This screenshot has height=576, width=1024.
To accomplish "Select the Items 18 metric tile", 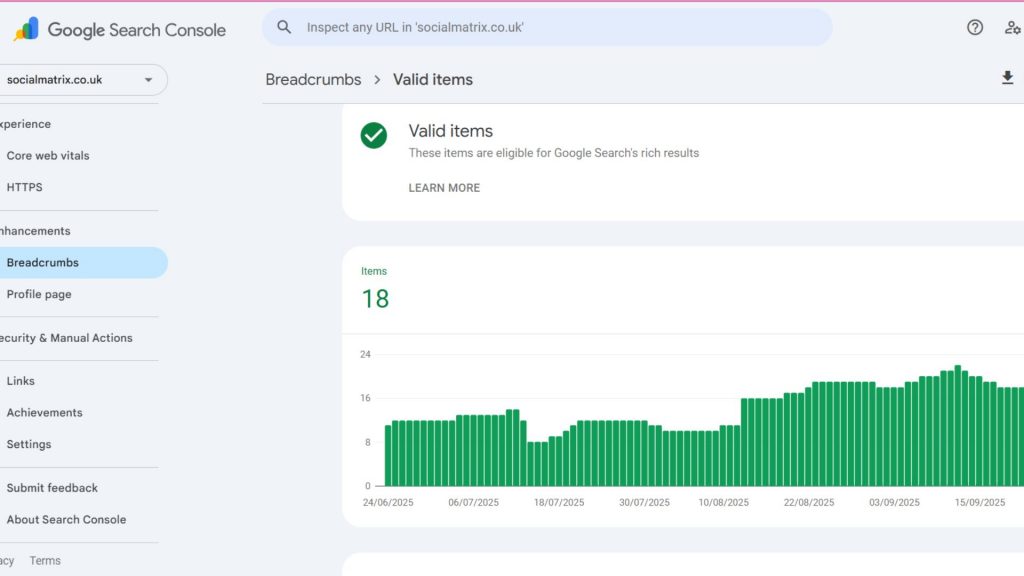I will coord(375,290).
